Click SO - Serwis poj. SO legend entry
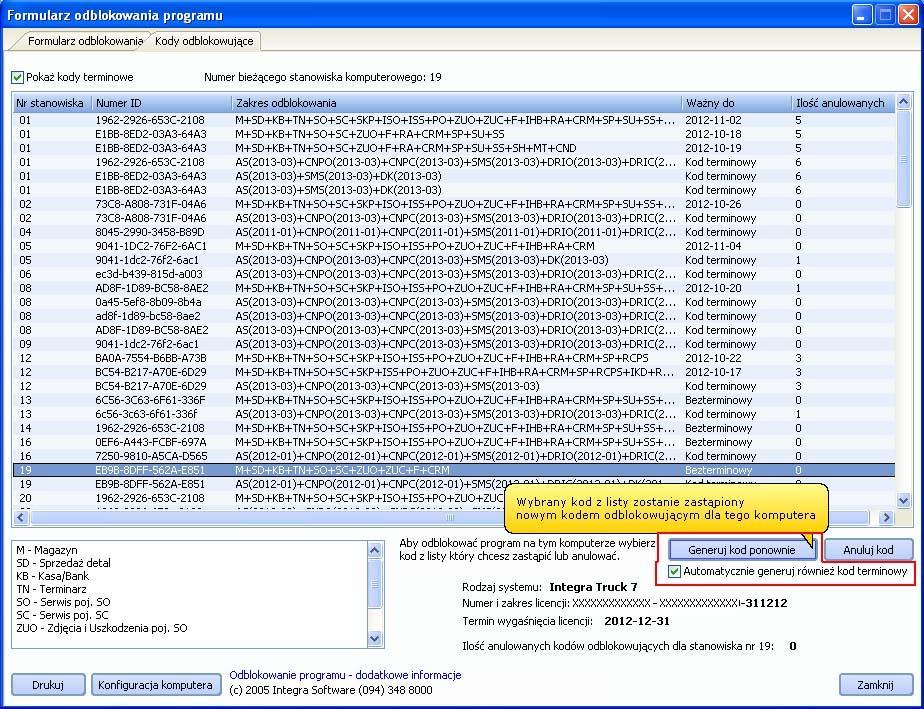The height and width of the screenshot is (709, 924). 63,602
